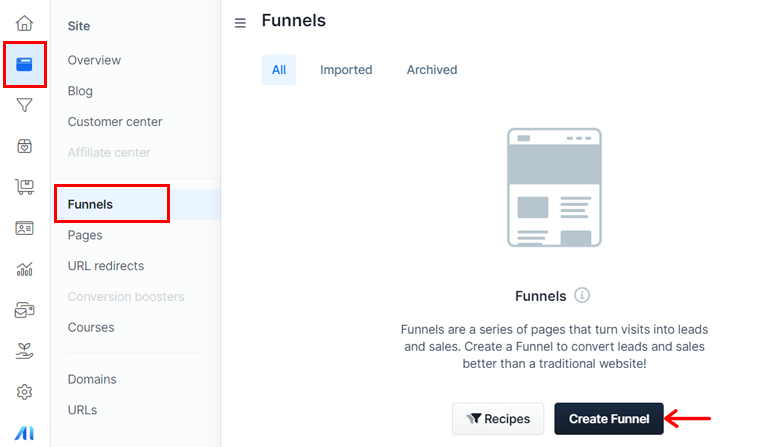
Task: Open URLs in Site menu
Action: click(x=82, y=410)
